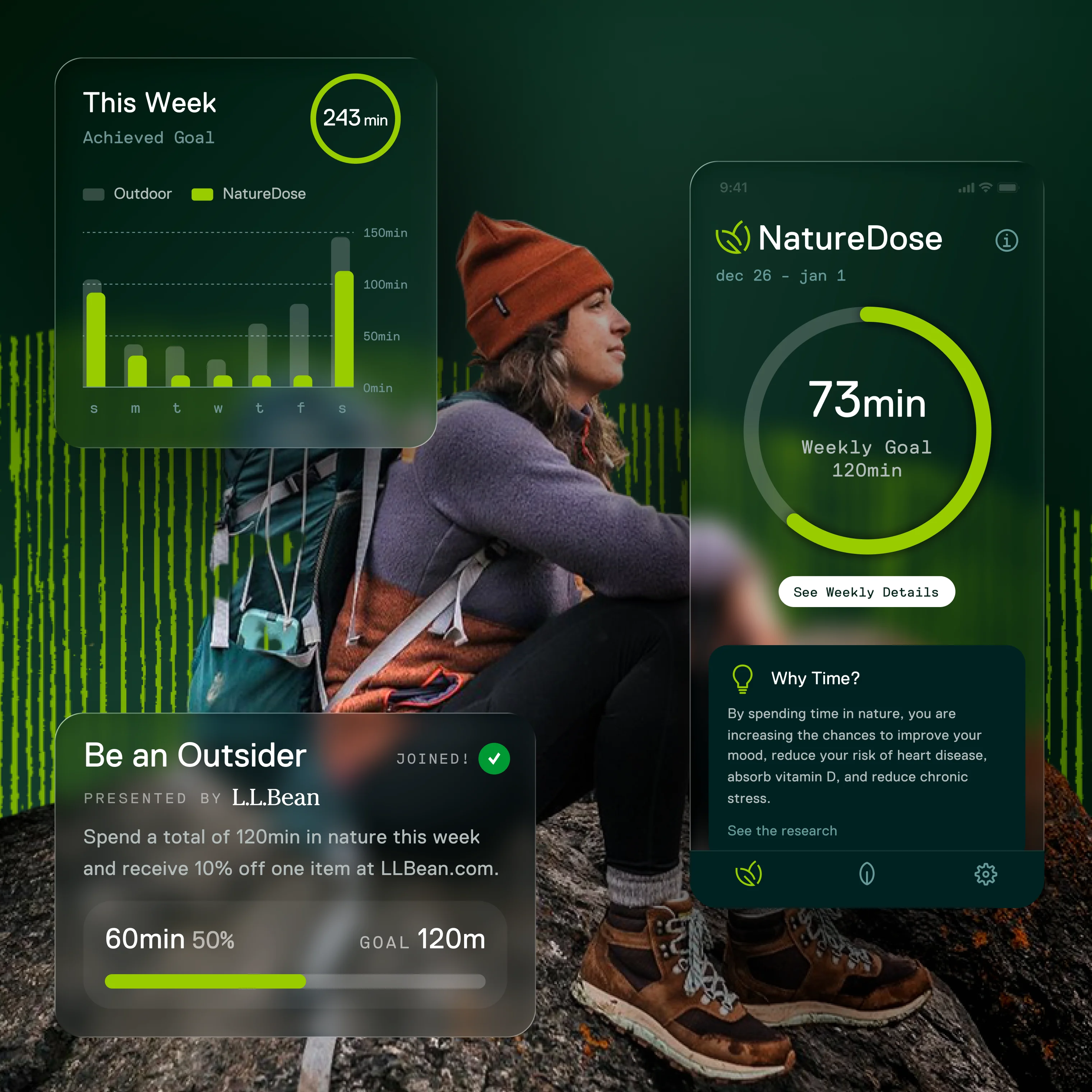
Task: Open the See the research link
Action: pyautogui.click(x=782, y=830)
